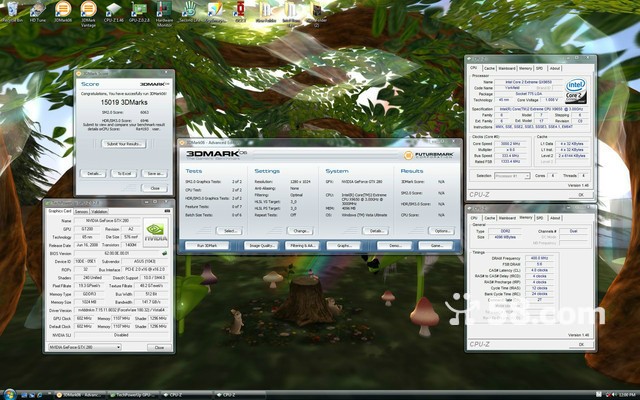This screenshot has height=400, width=640.
Task: Open the Hardware Monitor desktop shortcut
Action: [164, 13]
